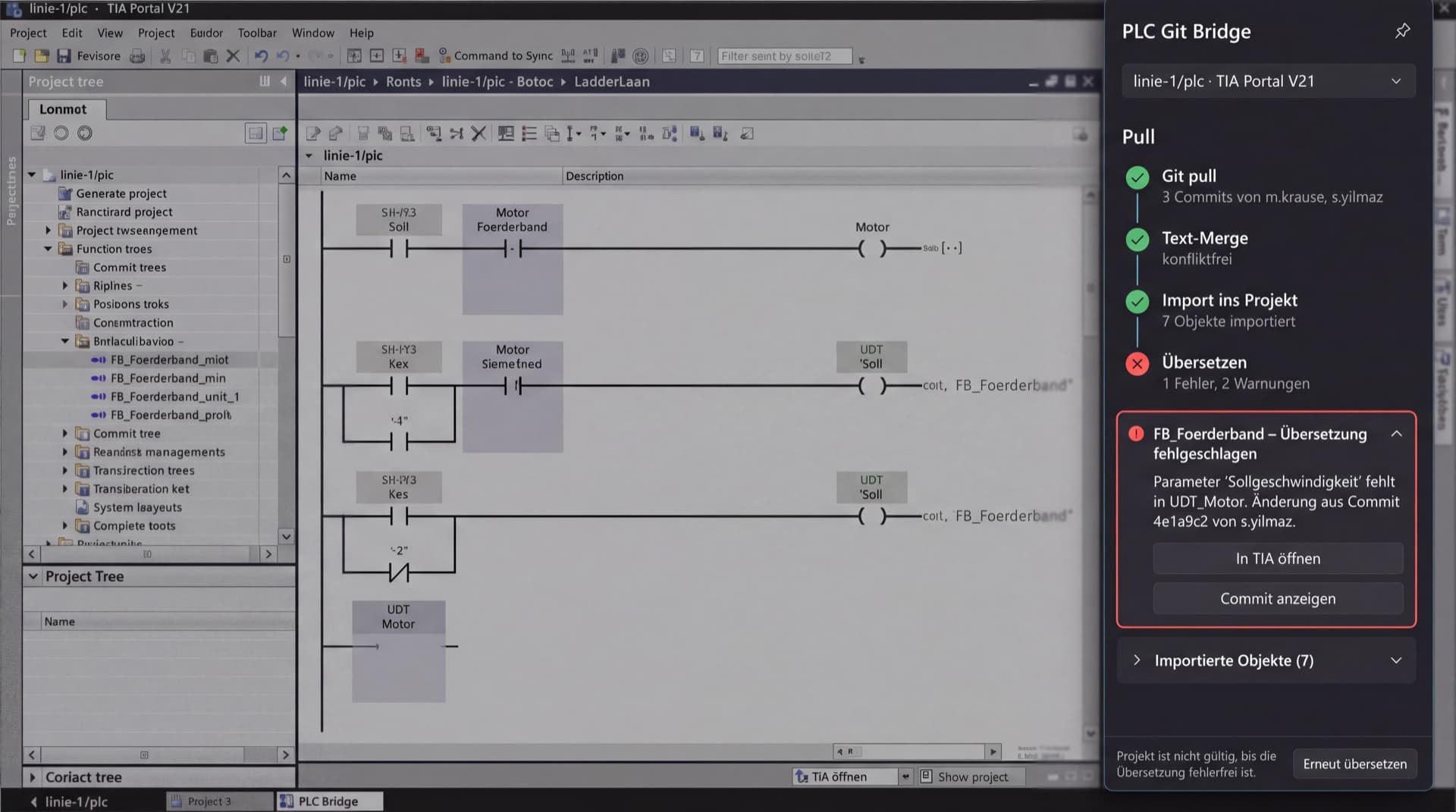
Task: Undo the last action in the toolbar
Action: coord(261,56)
